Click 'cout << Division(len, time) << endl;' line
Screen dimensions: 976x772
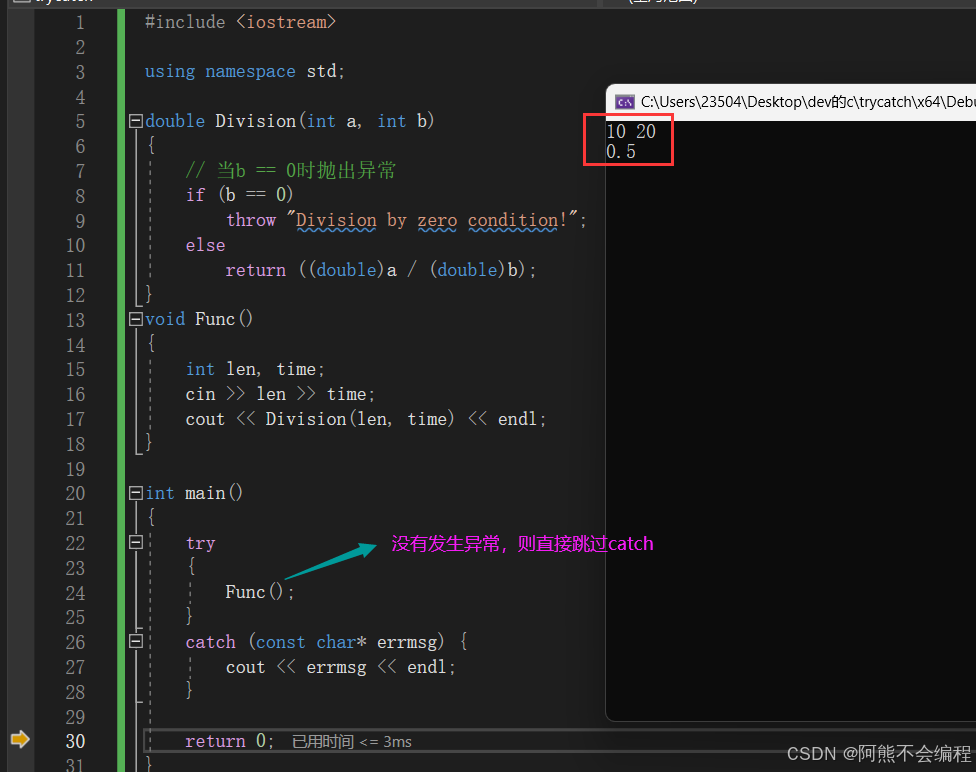coord(366,419)
